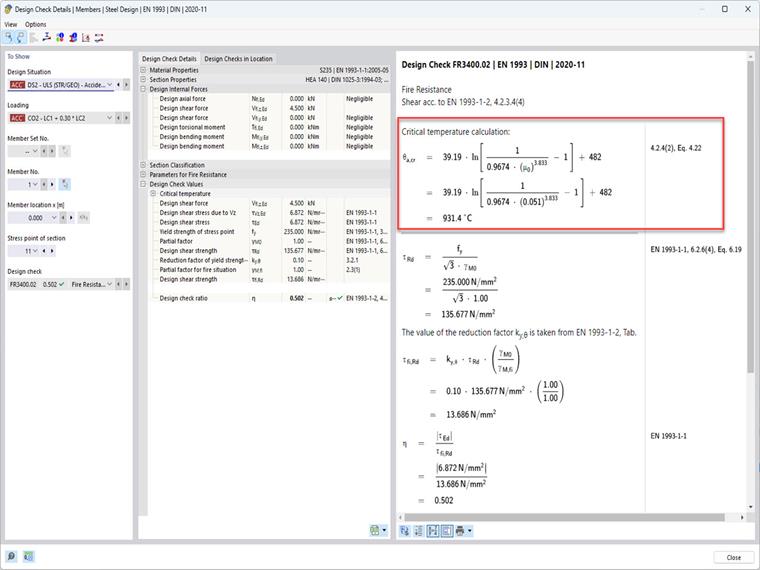Viewport: 760px width, 570px height.
Task: Expand the Material Properties section
Action: coord(143,70)
